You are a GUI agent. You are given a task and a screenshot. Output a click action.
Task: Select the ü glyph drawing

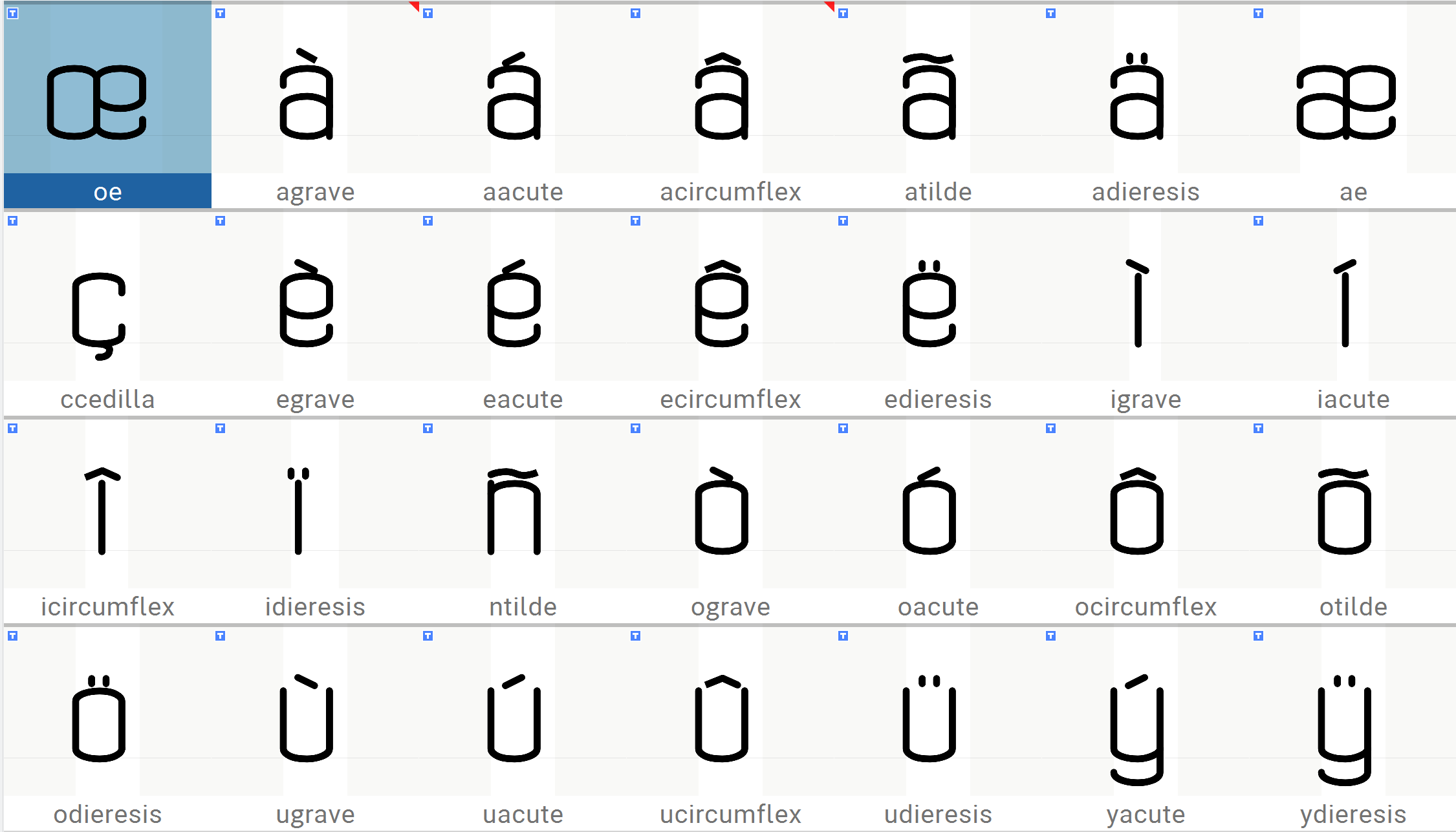(929, 719)
